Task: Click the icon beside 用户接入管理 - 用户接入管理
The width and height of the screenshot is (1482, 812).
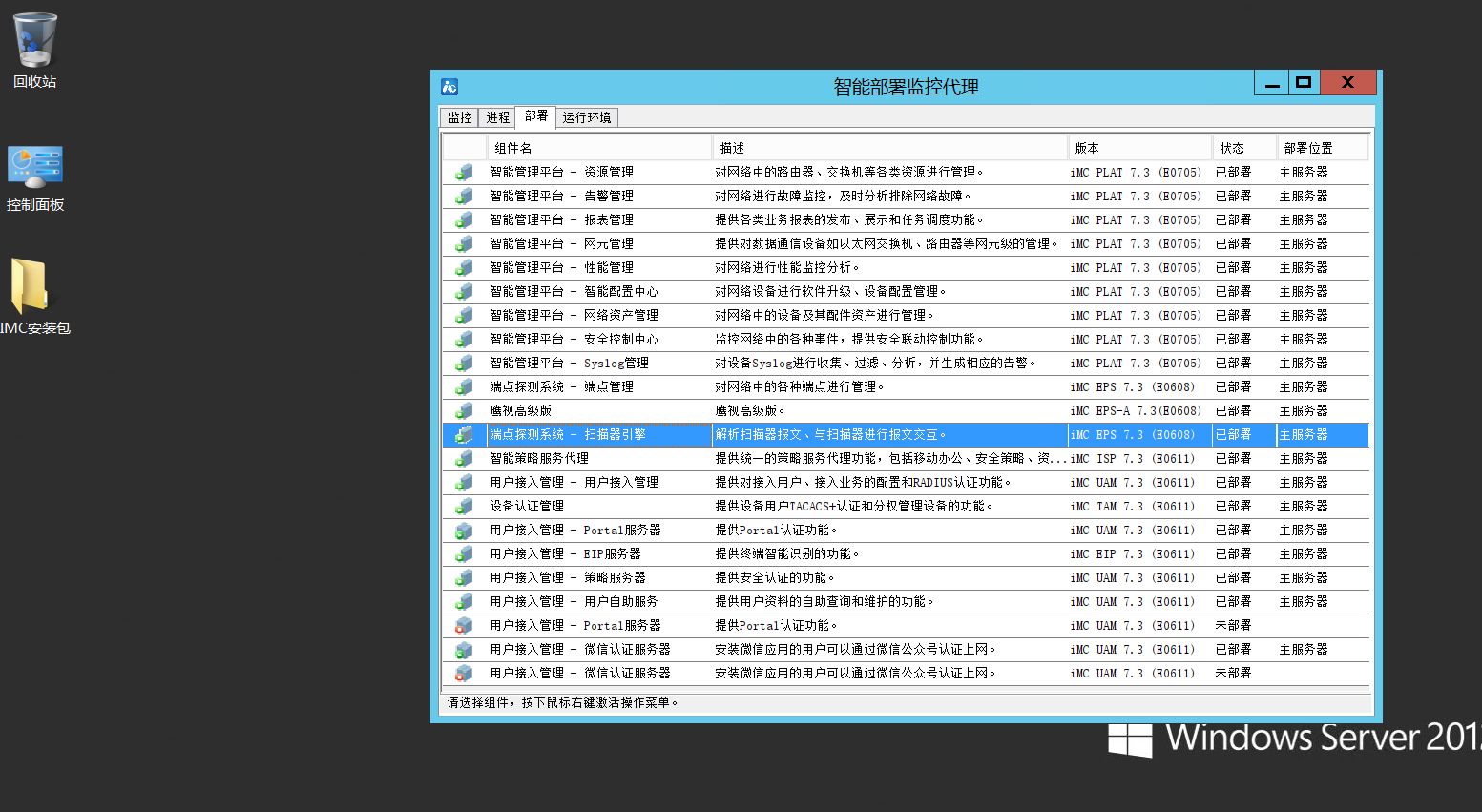Action: (464, 483)
